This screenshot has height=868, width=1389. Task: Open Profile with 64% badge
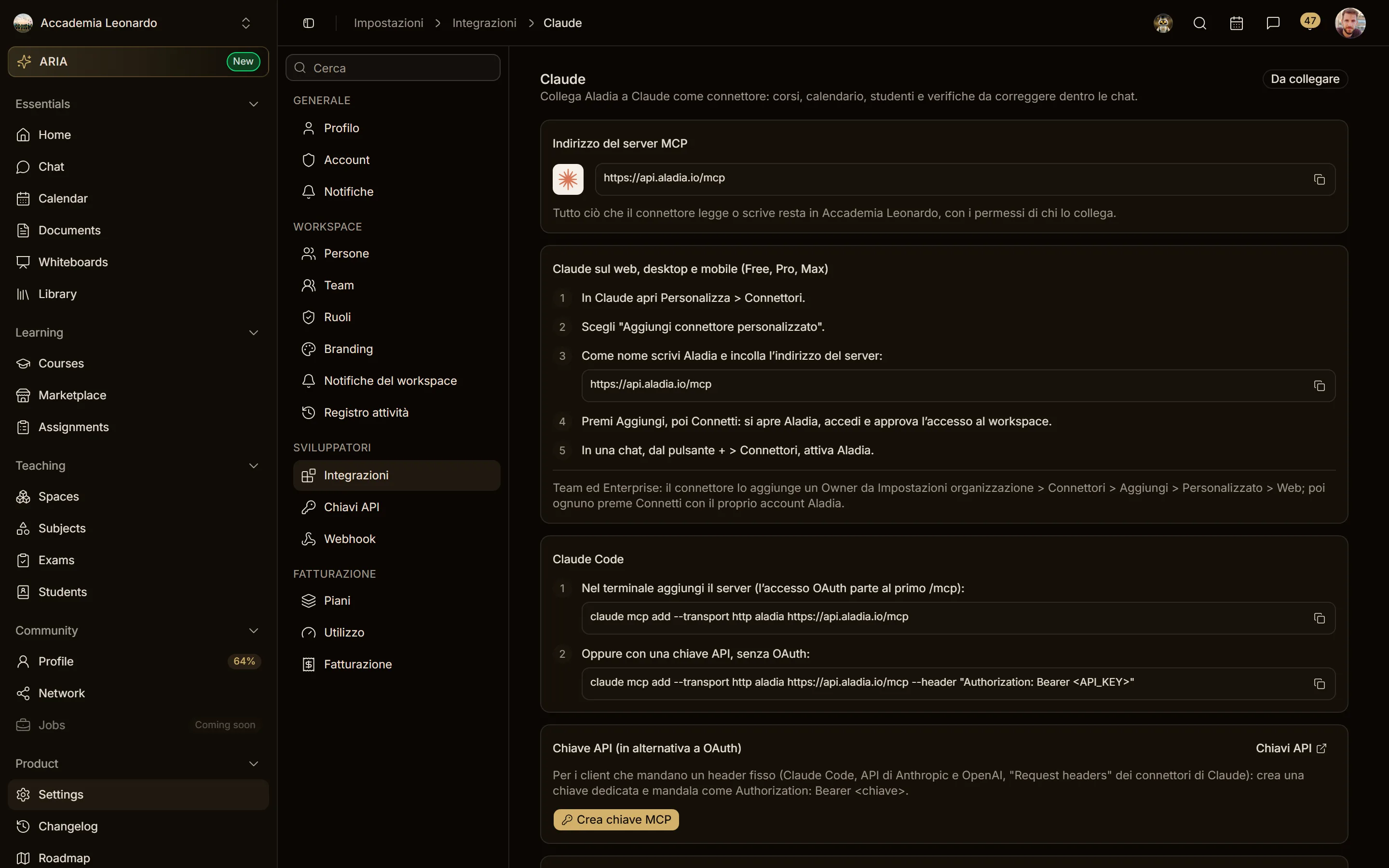pos(138,661)
